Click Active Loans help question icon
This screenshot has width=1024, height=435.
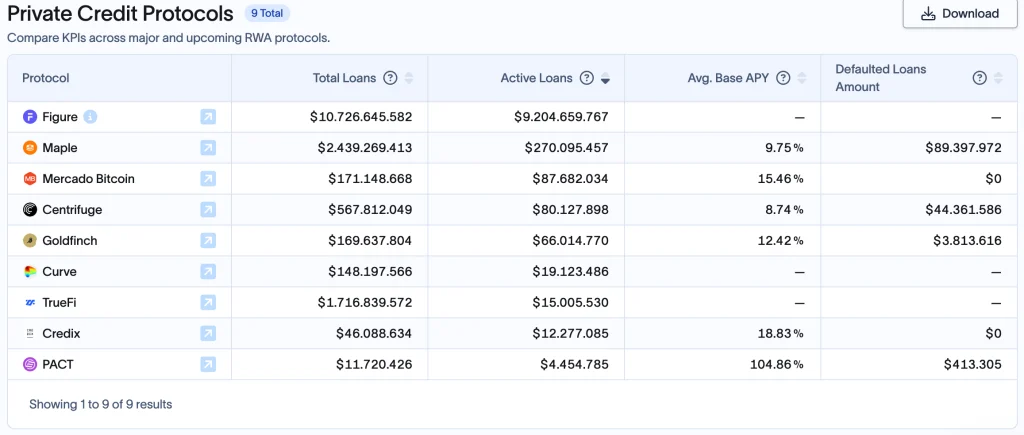587,78
